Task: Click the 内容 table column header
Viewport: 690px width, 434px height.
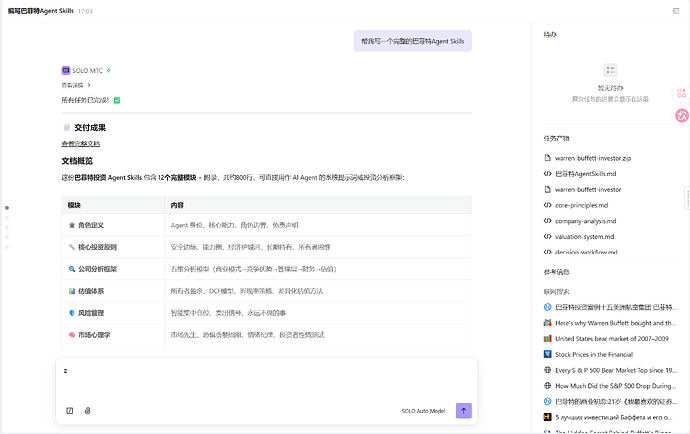Action: coord(177,205)
